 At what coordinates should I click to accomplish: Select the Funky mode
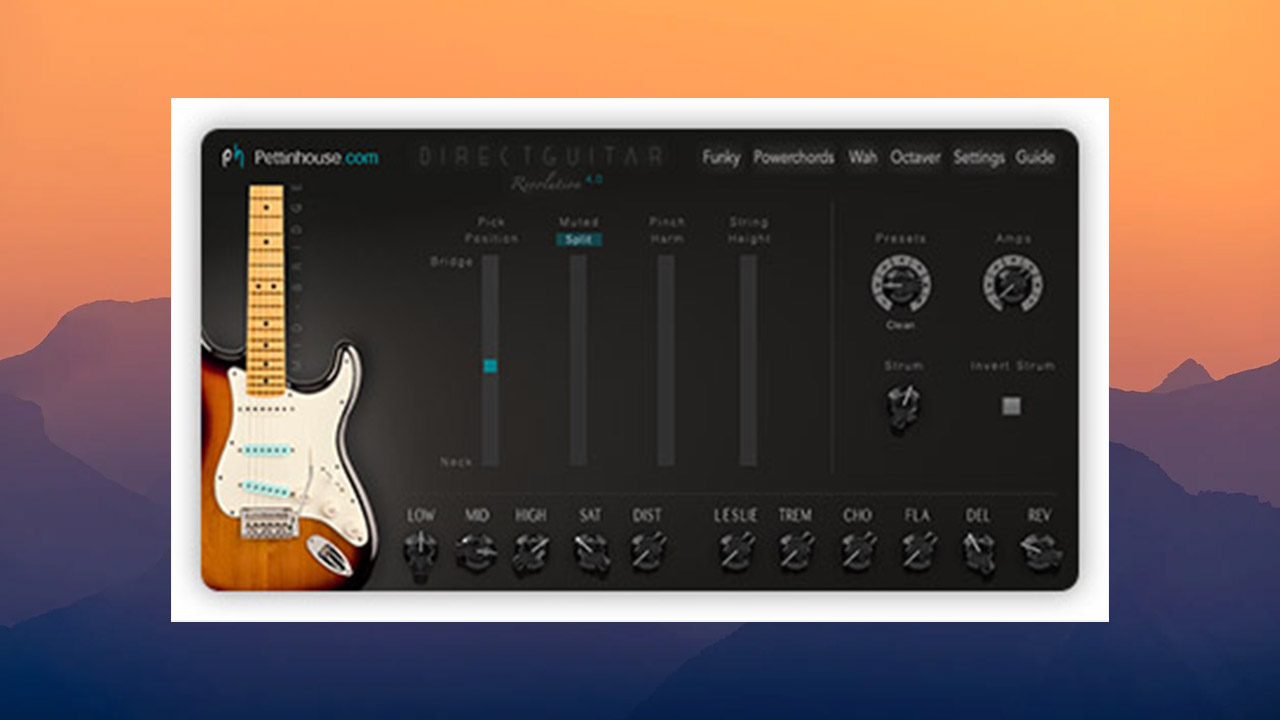(721, 158)
